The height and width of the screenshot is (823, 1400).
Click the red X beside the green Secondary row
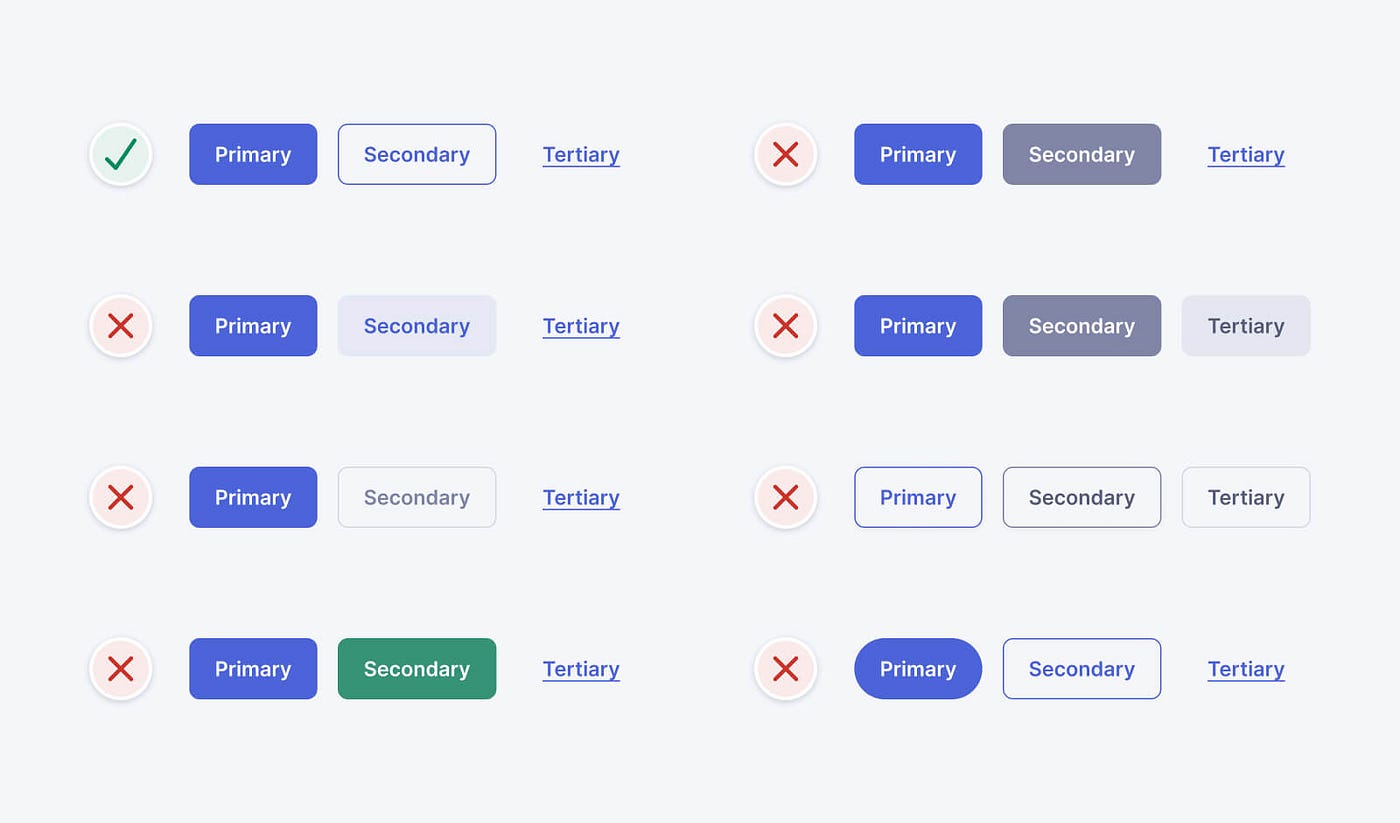coord(120,668)
